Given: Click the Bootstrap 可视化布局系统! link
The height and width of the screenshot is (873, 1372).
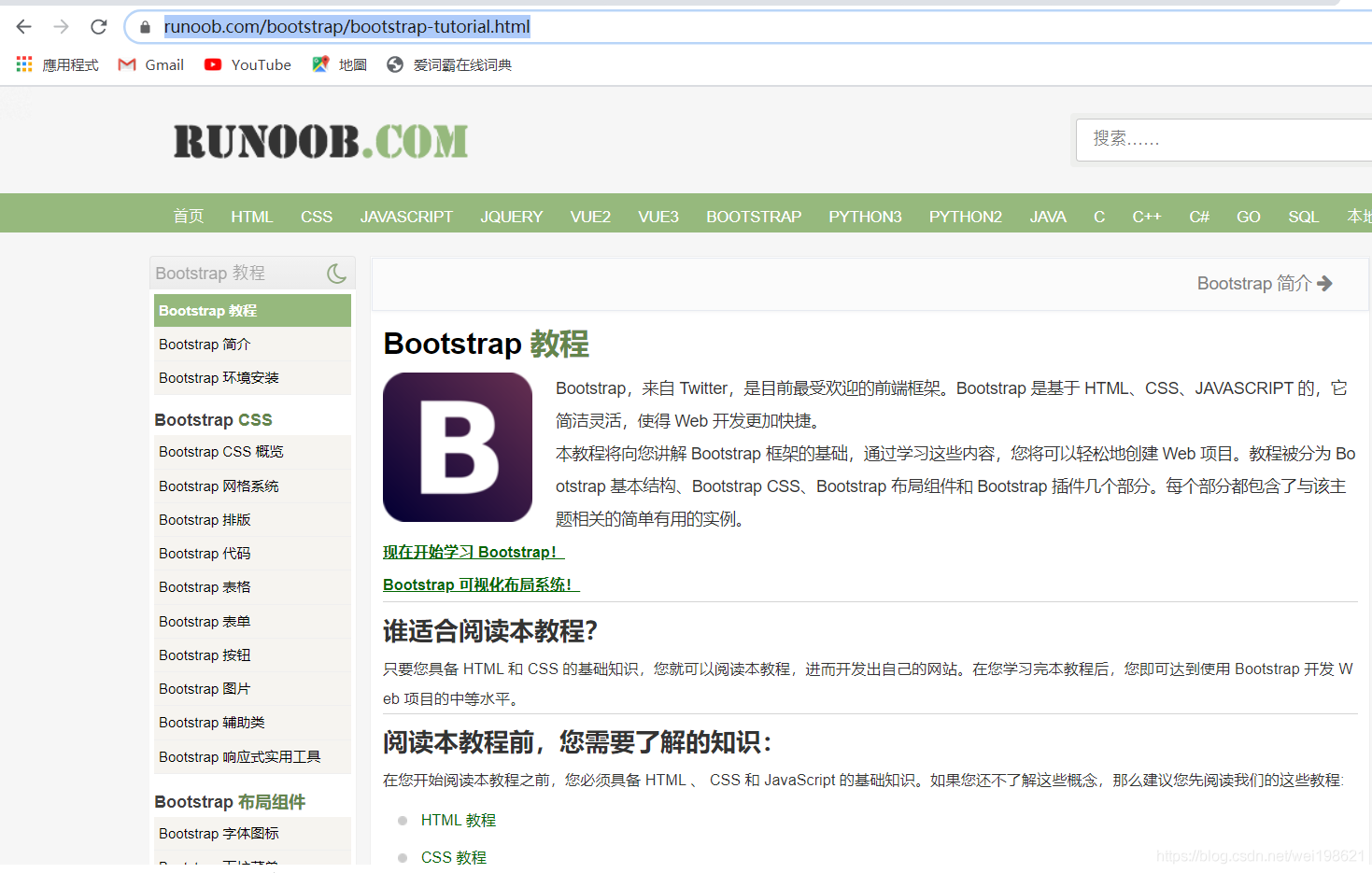Looking at the screenshot, I should tap(481, 585).
